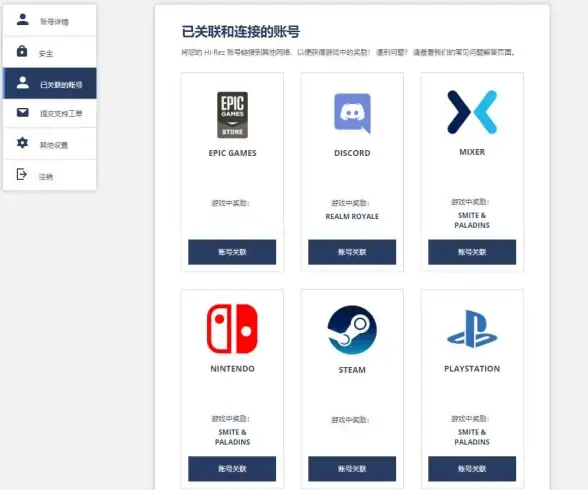Link account under Nintendo card
Image resolution: width=588 pixels, height=490 pixels.
(x=232, y=469)
